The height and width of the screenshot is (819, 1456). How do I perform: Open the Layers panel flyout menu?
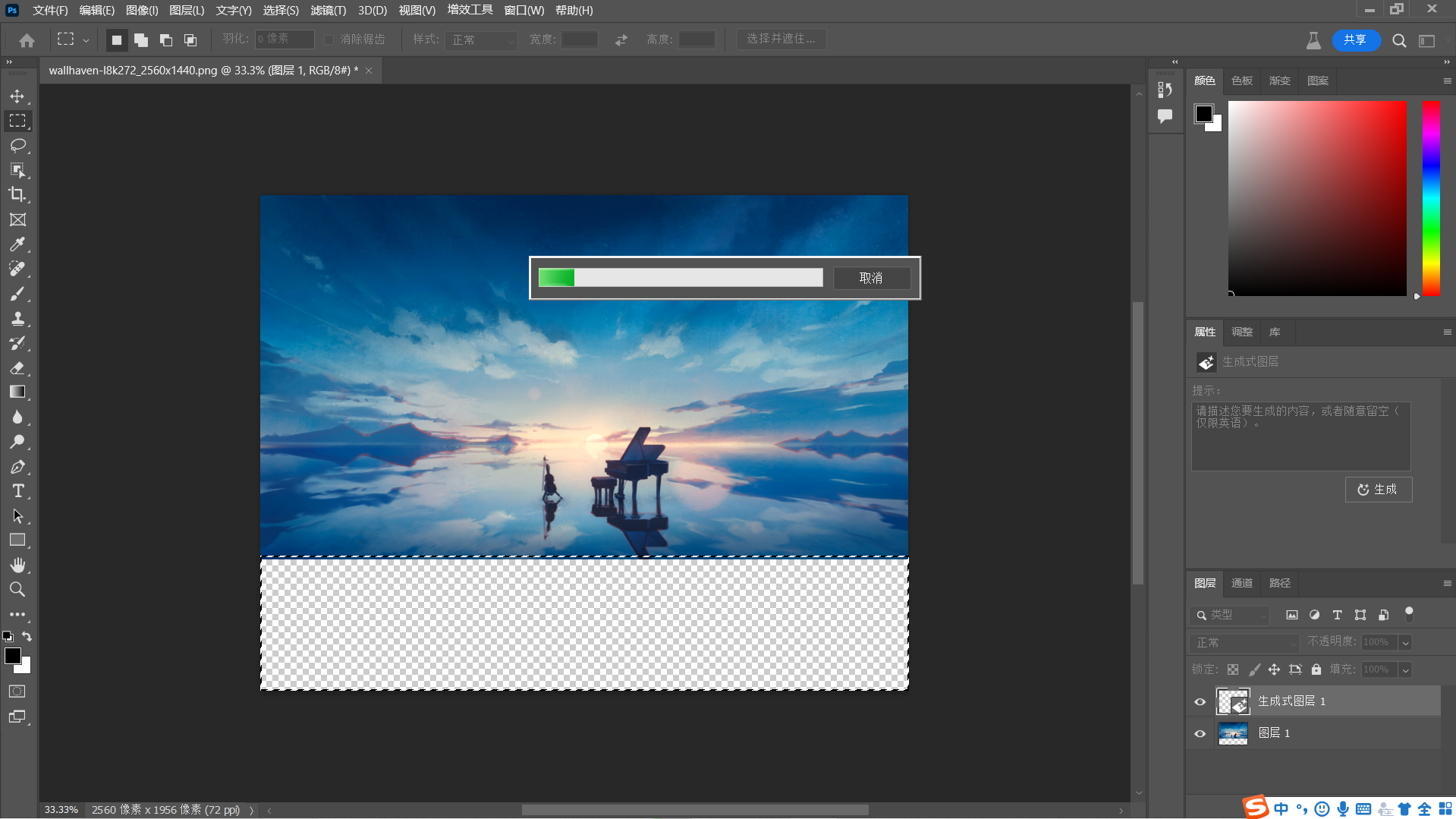(x=1447, y=583)
